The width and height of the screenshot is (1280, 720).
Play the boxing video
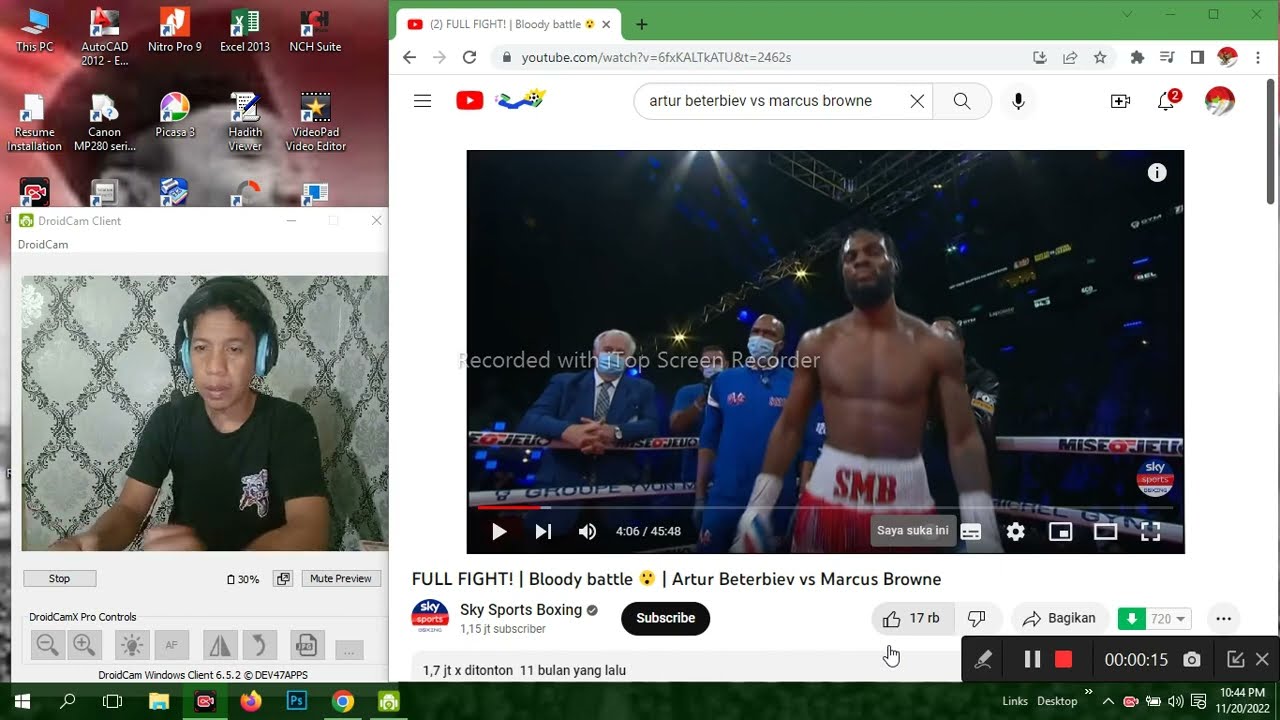[x=499, y=531]
